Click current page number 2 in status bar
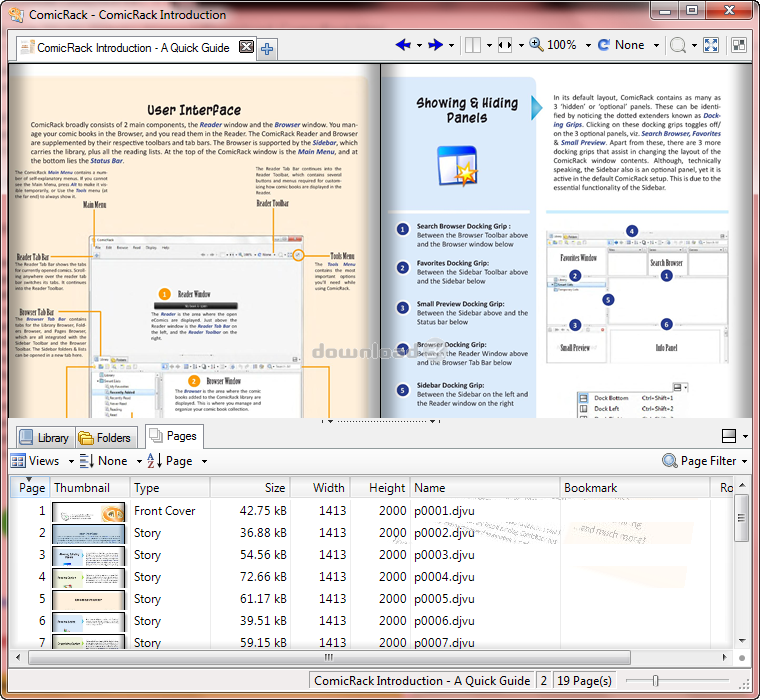Screen dimensions: 760x700 point(544,681)
